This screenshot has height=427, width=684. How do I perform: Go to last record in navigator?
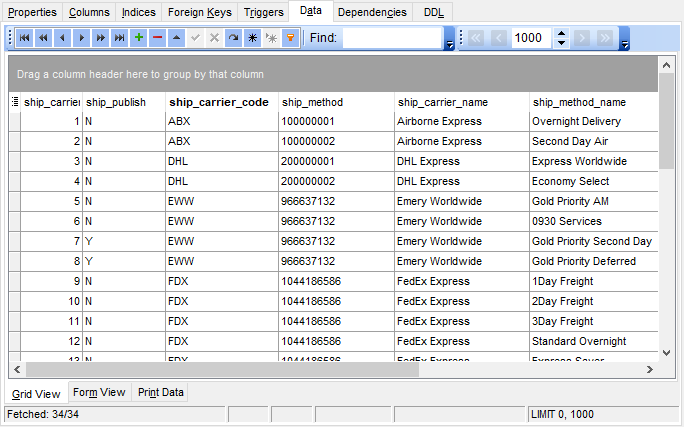pos(120,38)
